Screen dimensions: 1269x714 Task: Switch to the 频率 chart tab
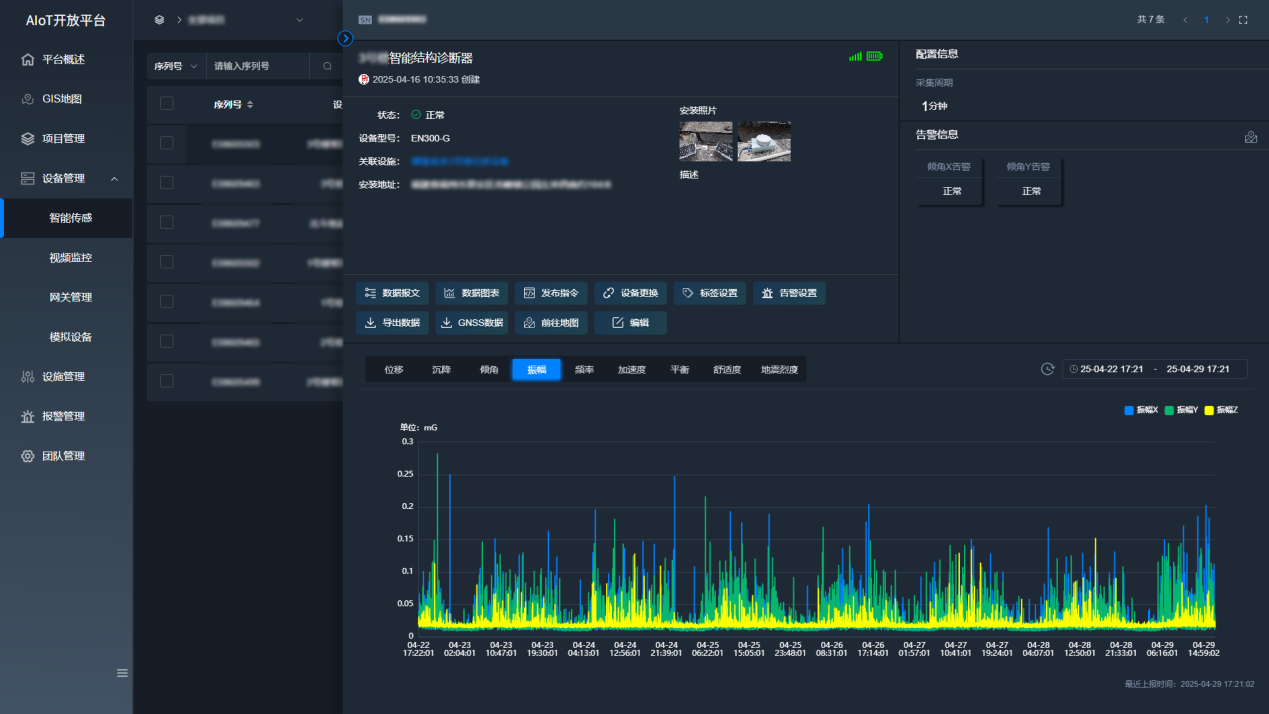pos(585,370)
